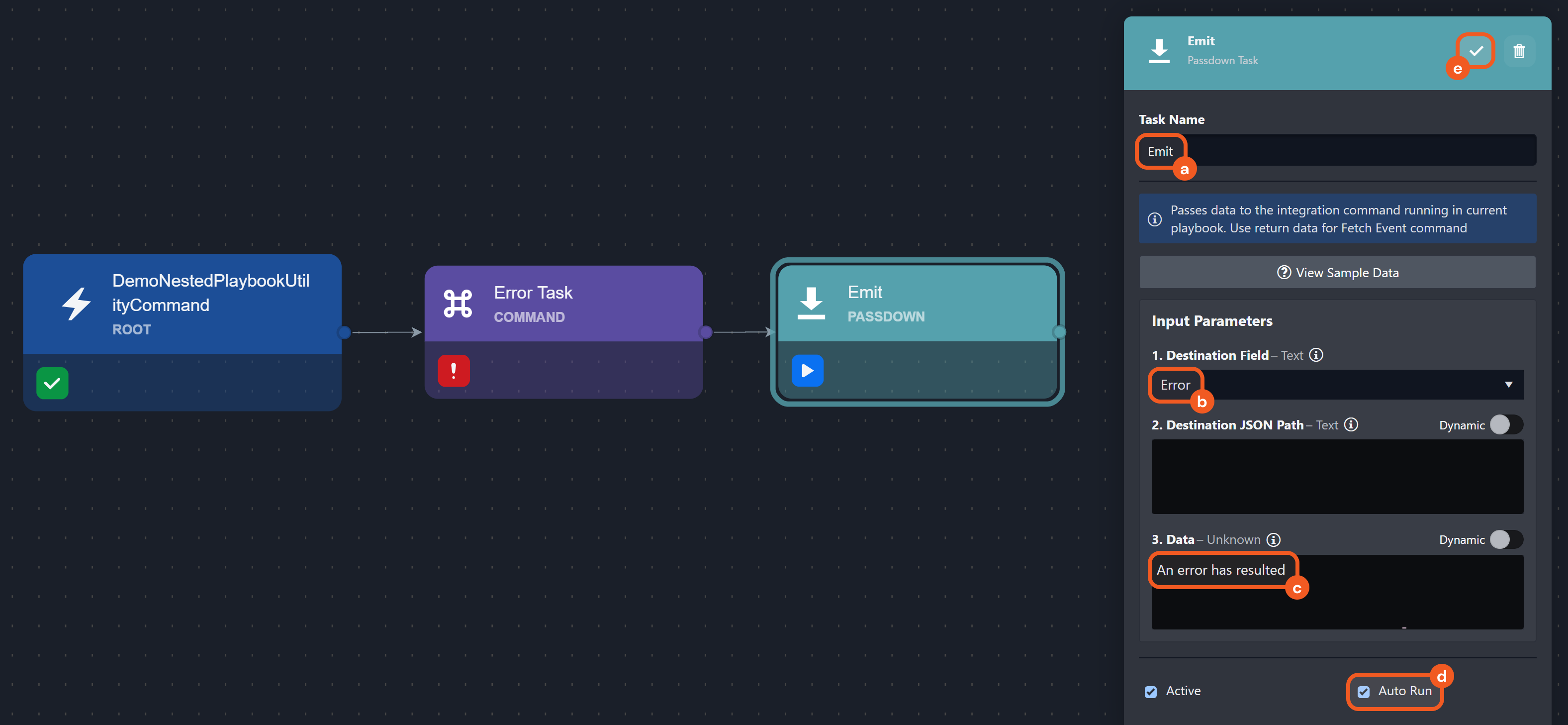Click the checkmark save icon in Emit header

coord(1476,51)
